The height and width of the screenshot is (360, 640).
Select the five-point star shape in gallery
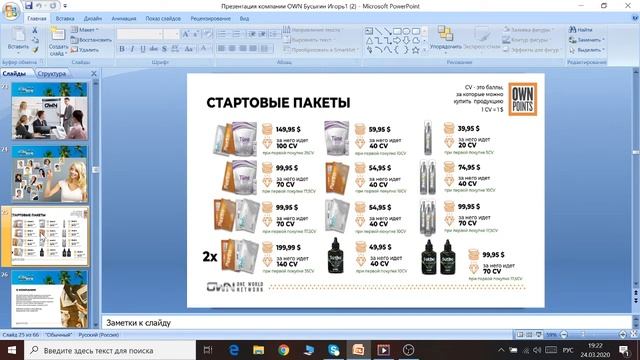[x=416, y=50]
